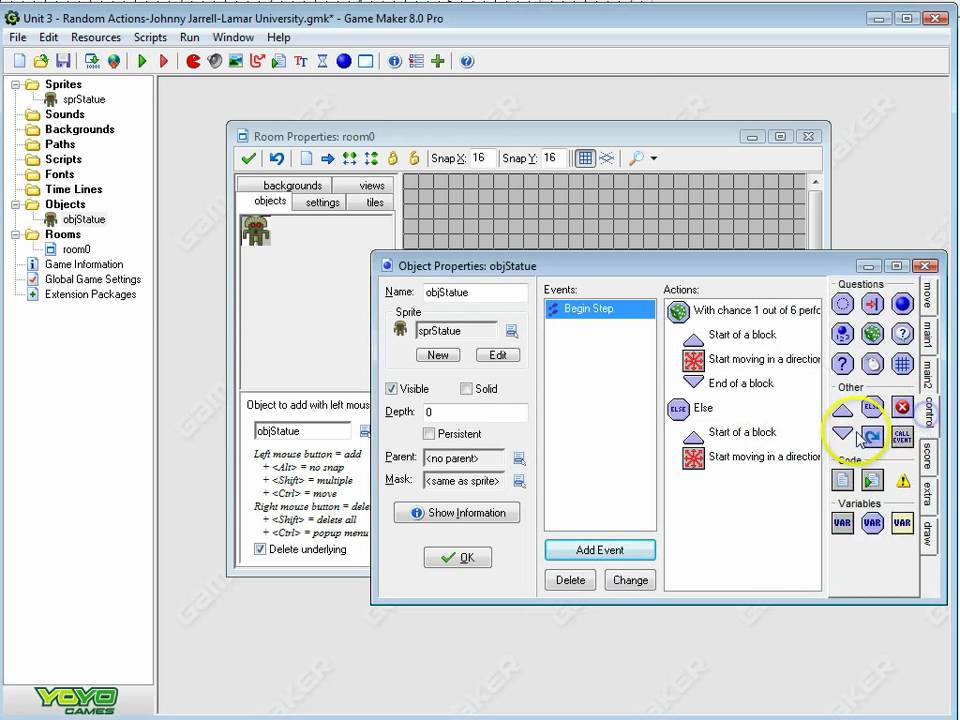The image size is (960, 720).
Task: Click the Add Event button
Action: pyautogui.click(x=600, y=550)
